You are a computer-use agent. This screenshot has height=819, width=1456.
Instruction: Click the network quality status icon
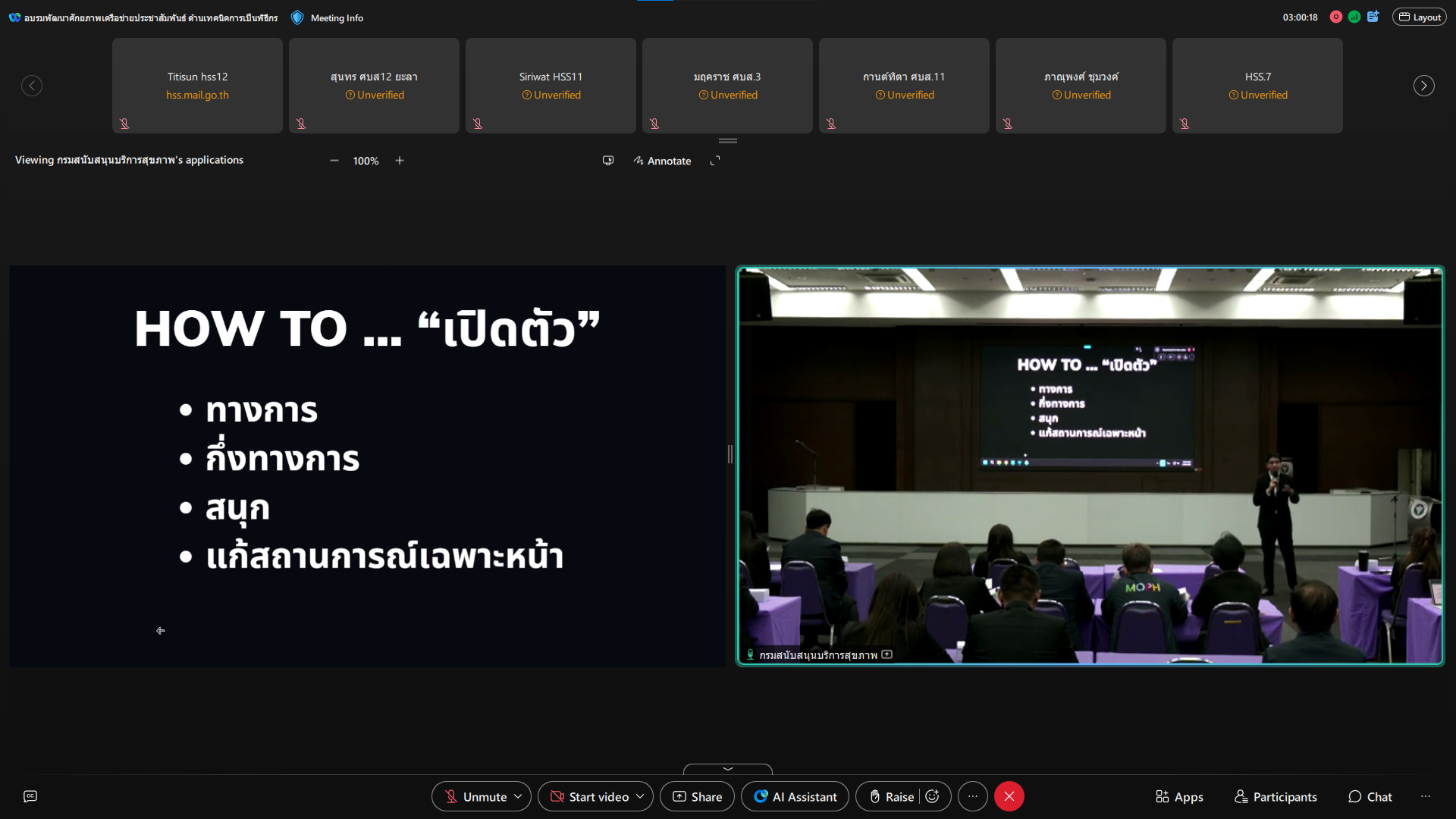[x=1354, y=17]
